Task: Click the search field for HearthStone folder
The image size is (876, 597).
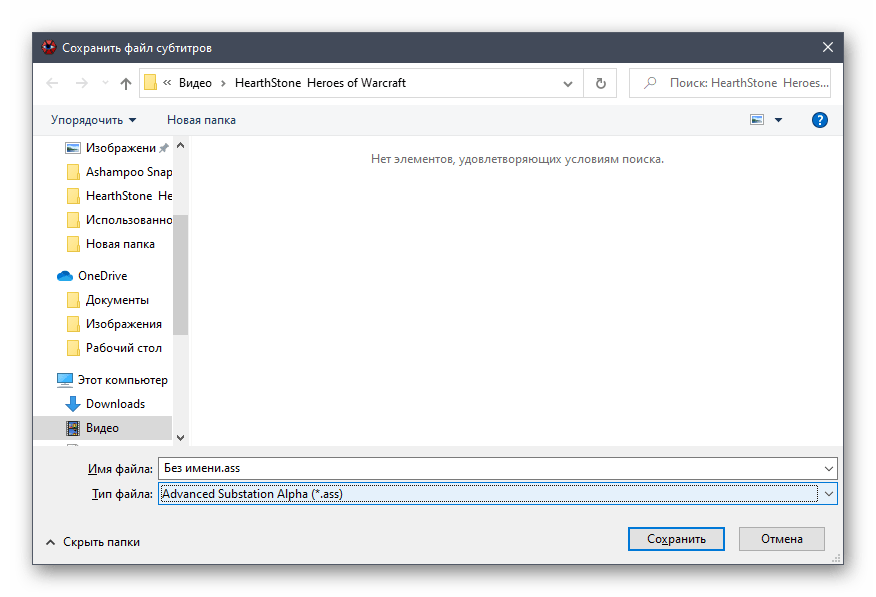Action: tap(730, 83)
